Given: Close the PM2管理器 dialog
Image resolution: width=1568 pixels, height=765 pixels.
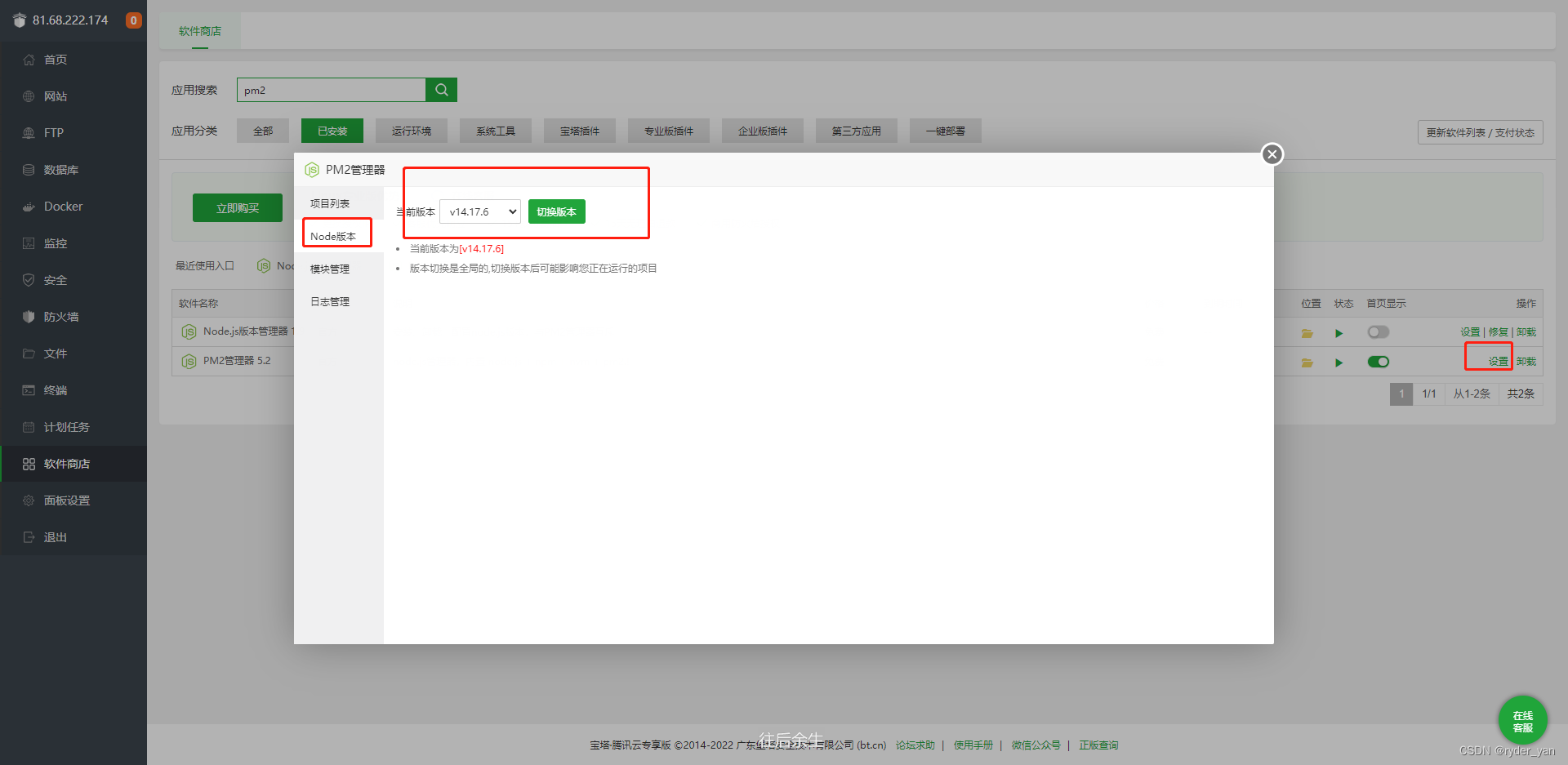Looking at the screenshot, I should (1272, 154).
